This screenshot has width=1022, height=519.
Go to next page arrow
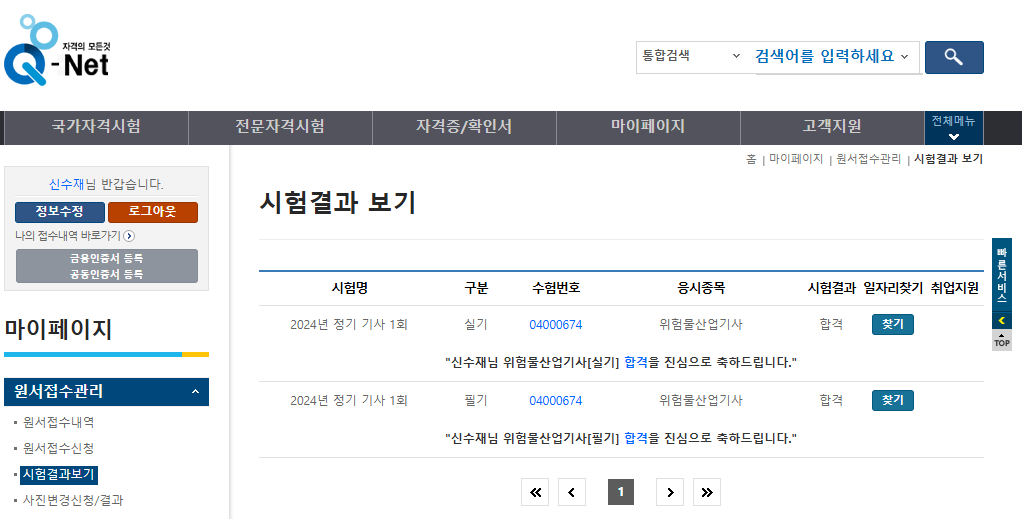[670, 492]
